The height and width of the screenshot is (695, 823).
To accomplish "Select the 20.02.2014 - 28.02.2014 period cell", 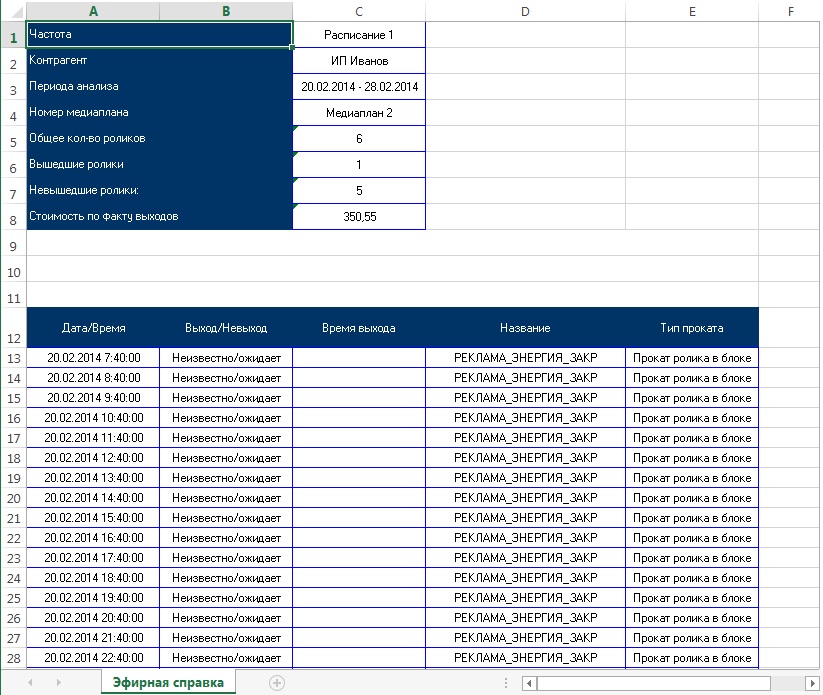I will coord(359,87).
